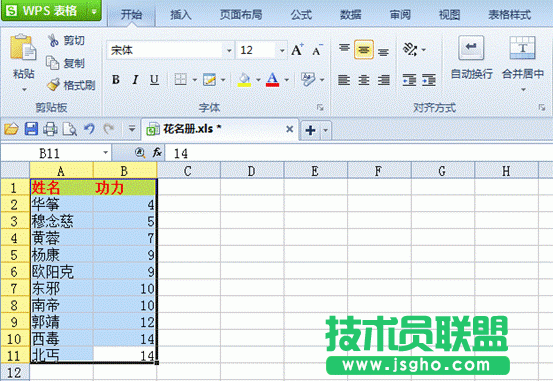Switch to the 公式 tab
The width and height of the screenshot is (553, 381).
301,15
